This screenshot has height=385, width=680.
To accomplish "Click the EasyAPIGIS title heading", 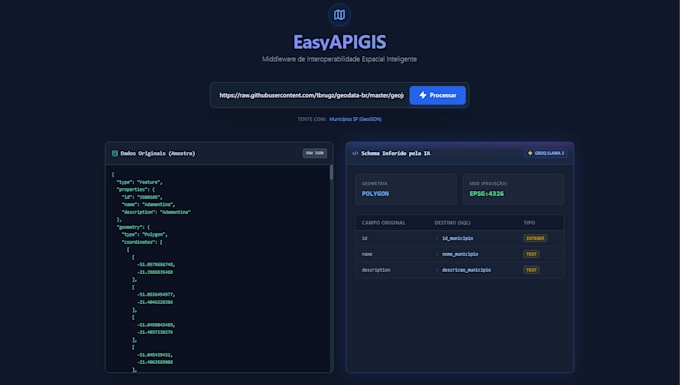I will tap(340, 42).
